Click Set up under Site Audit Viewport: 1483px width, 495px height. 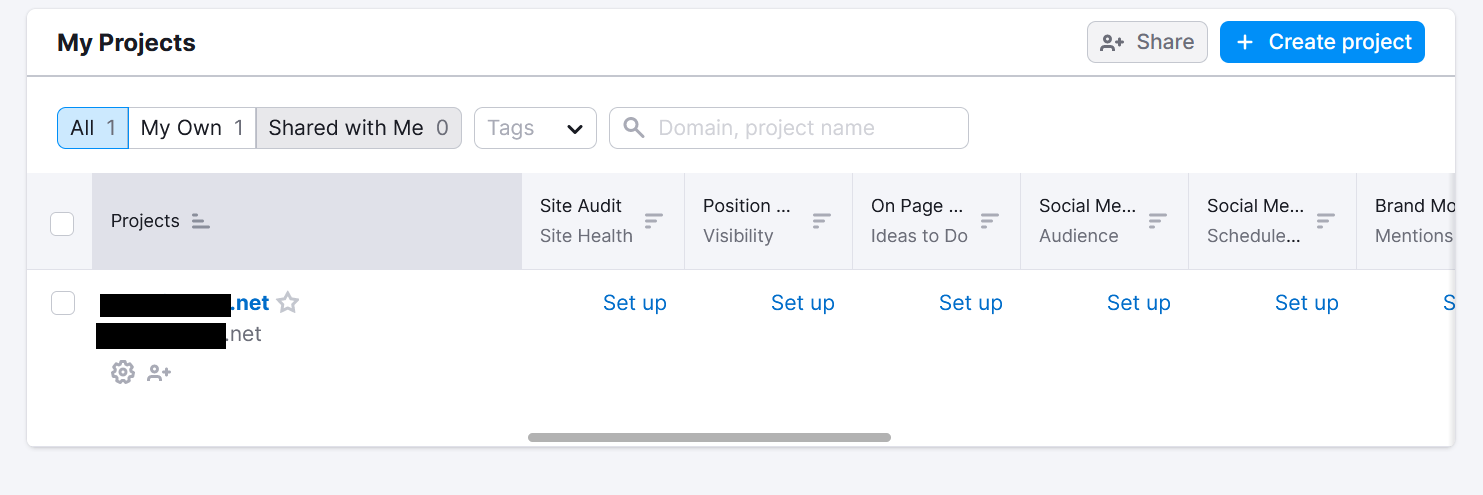coord(634,303)
